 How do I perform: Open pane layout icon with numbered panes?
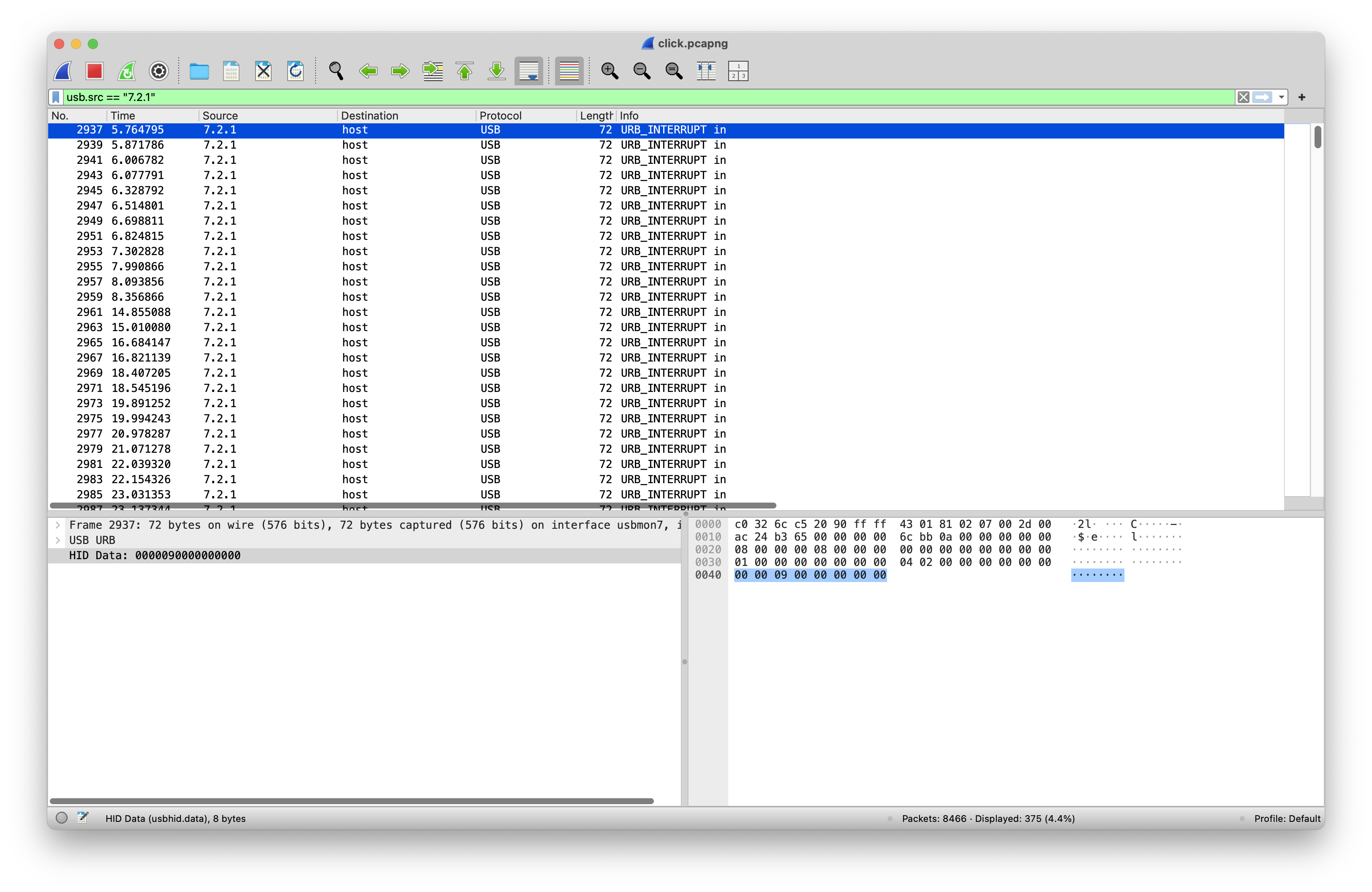click(x=738, y=71)
